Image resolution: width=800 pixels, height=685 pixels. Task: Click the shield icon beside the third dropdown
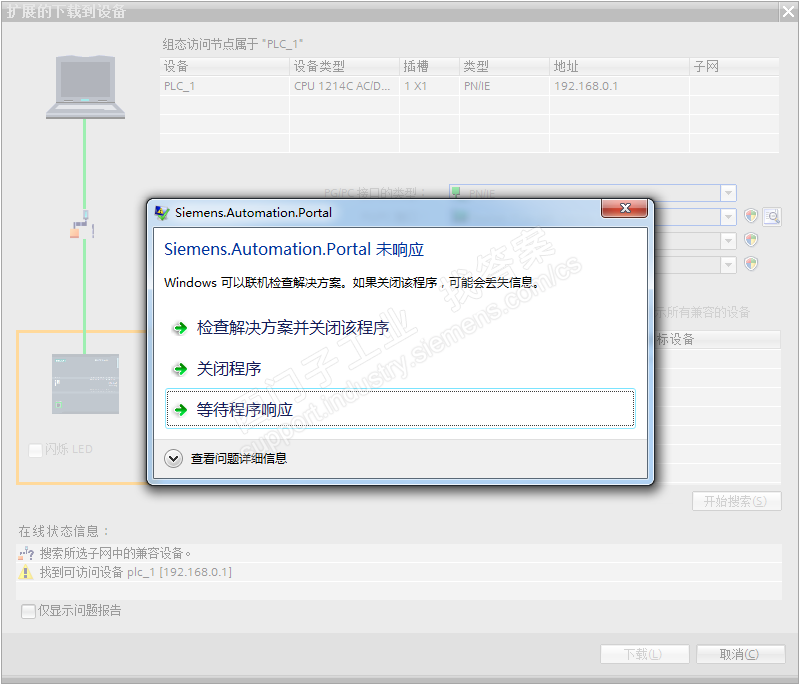click(751, 239)
